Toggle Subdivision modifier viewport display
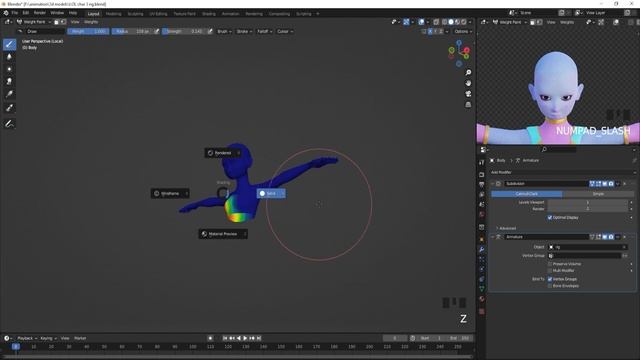Viewport: 640px width, 360px height. (605, 184)
